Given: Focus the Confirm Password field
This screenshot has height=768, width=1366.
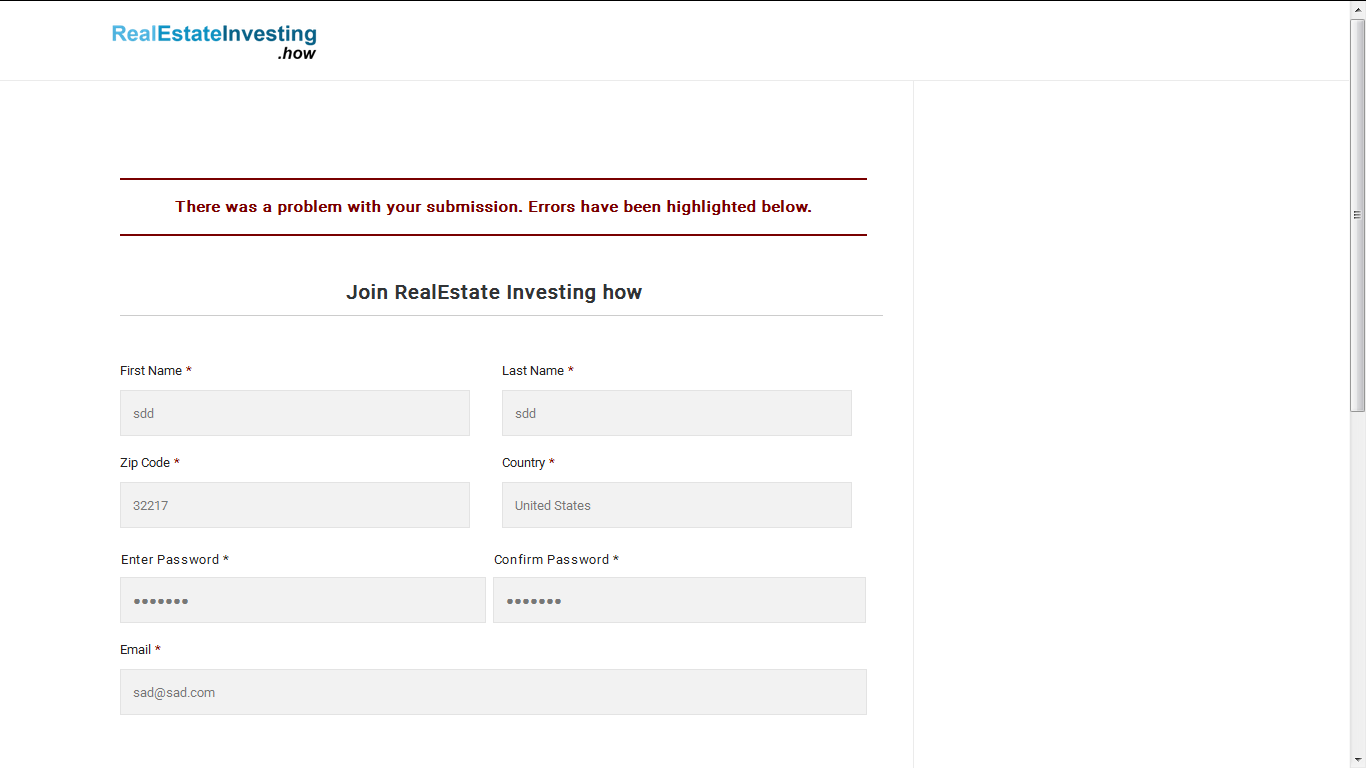Looking at the screenshot, I should [x=679, y=600].
